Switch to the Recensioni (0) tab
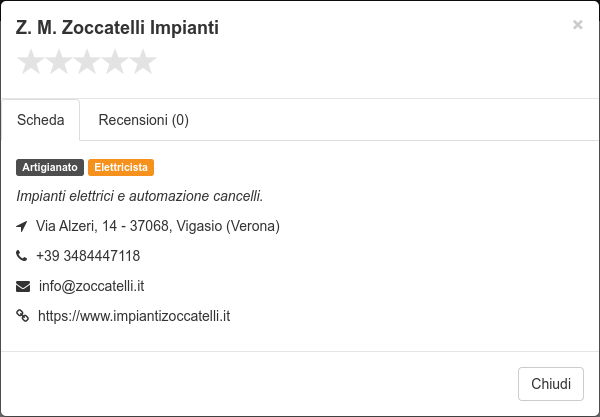The width and height of the screenshot is (600, 417). [x=143, y=120]
